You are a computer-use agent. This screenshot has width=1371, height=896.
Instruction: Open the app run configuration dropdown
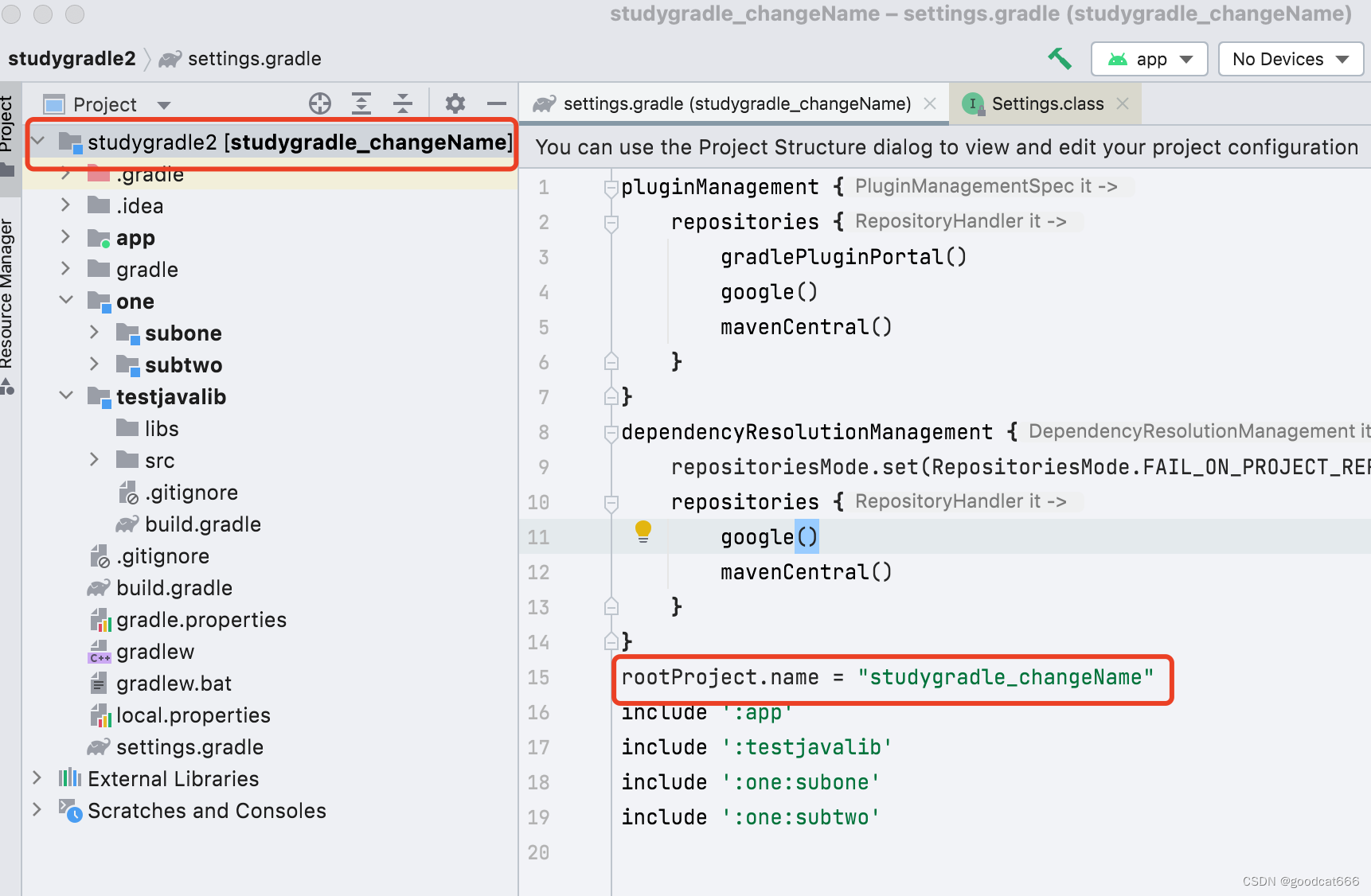[x=1150, y=59]
